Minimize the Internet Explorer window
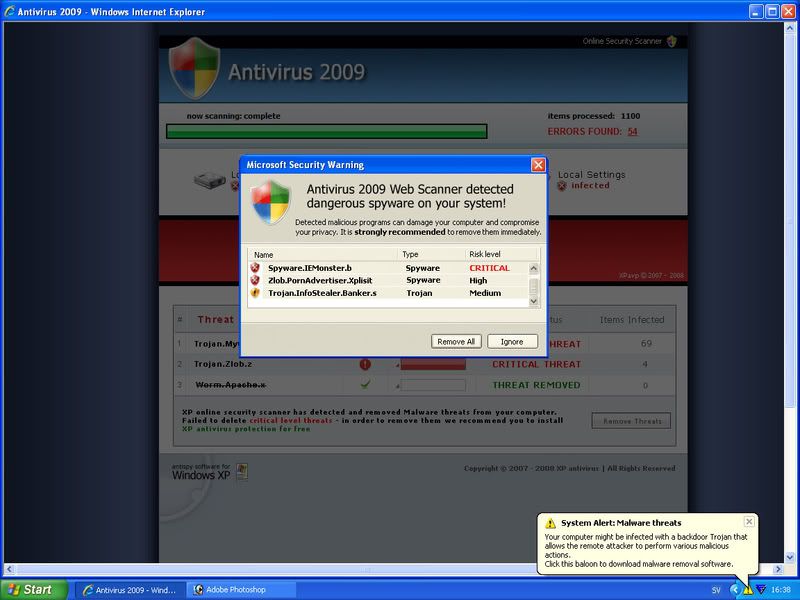Viewport: 800px width, 600px height. click(x=756, y=11)
